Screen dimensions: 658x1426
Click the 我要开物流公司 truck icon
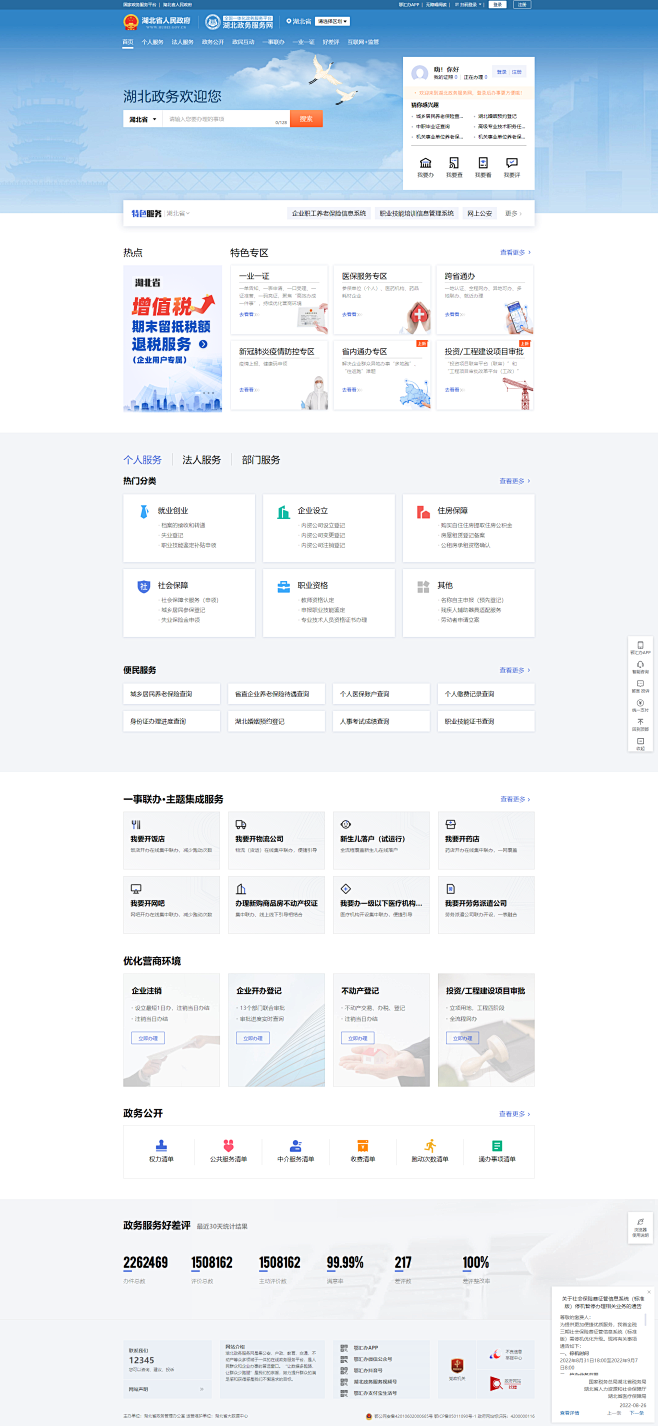tap(240, 824)
